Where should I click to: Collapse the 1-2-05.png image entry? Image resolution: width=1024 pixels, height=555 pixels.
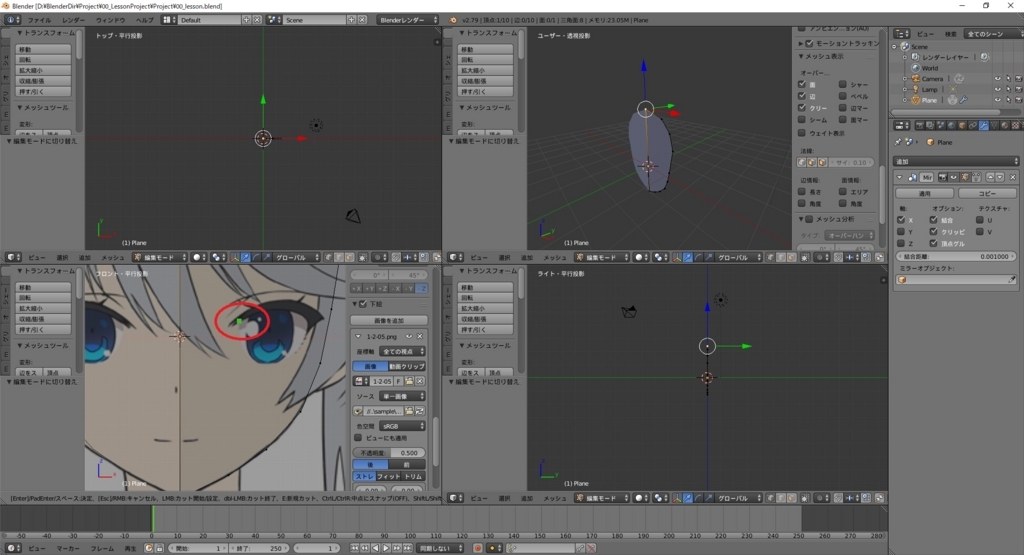point(357,336)
